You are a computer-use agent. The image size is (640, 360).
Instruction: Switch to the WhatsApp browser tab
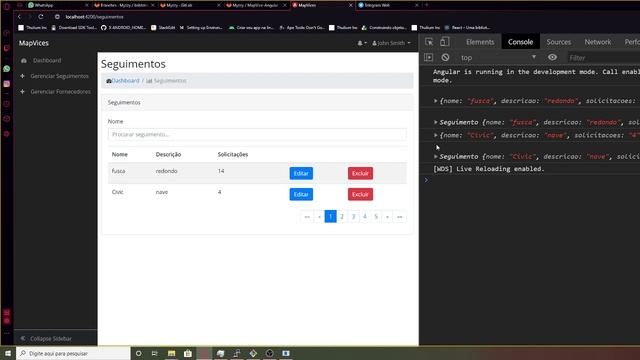click(57, 5)
